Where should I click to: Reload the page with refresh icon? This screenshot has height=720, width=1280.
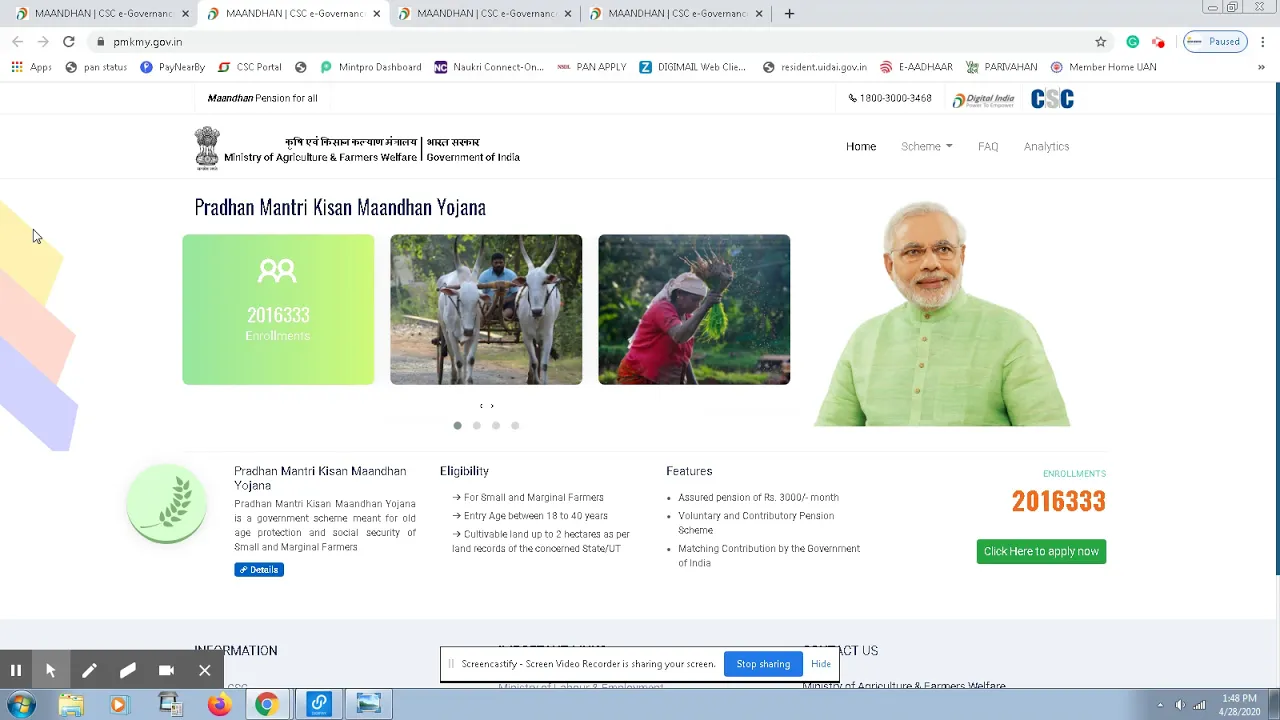68,41
